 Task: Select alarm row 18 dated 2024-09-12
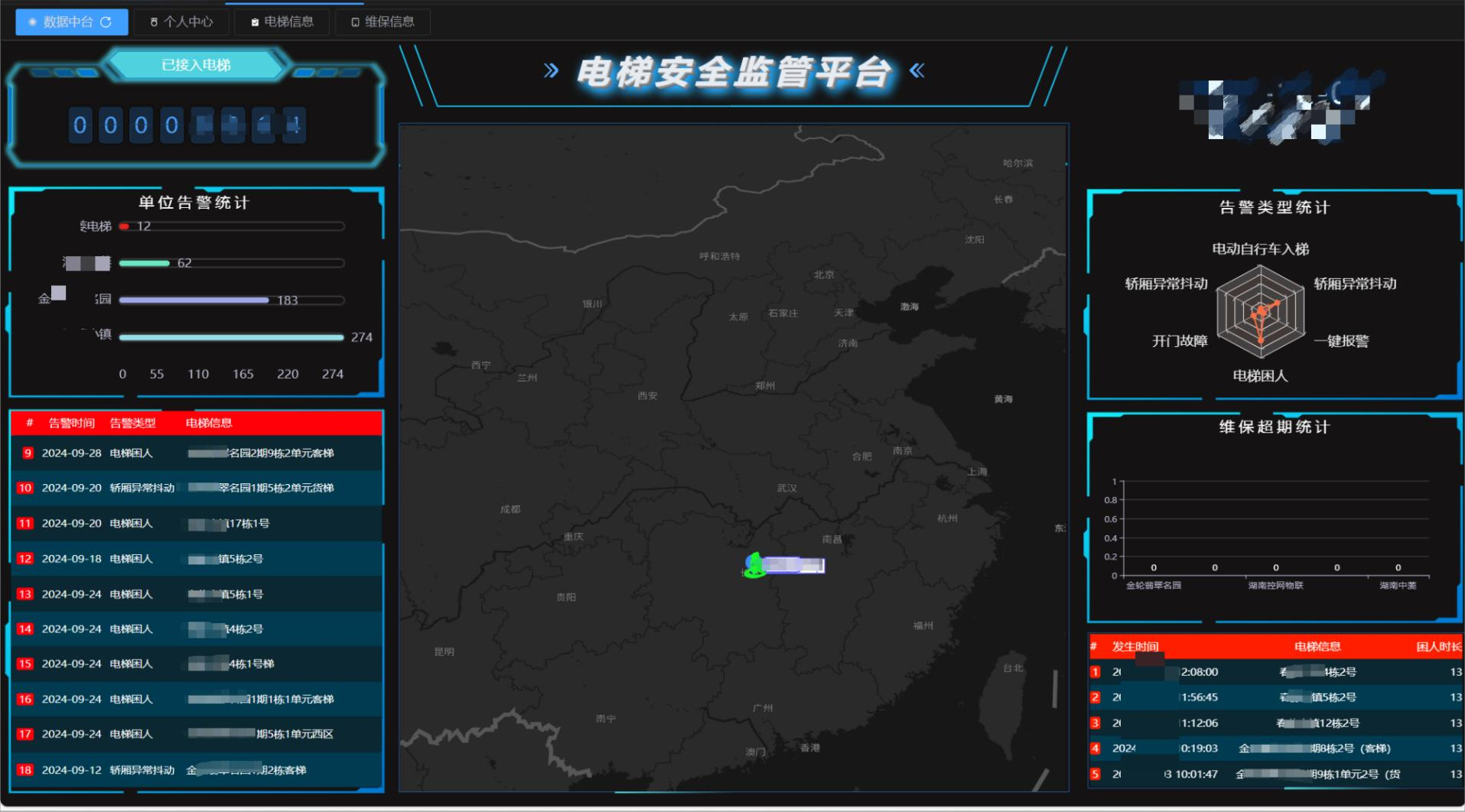pos(197,770)
